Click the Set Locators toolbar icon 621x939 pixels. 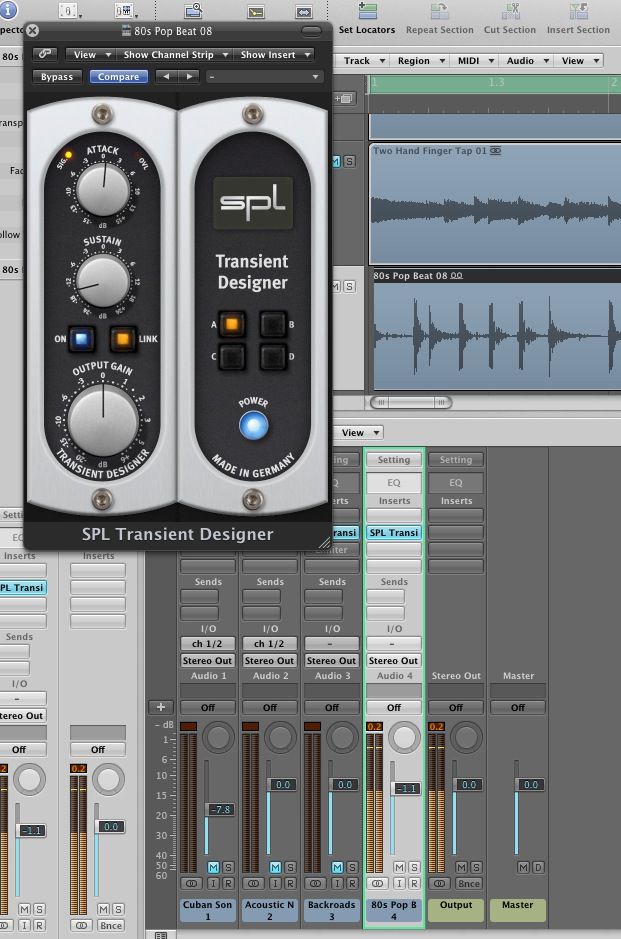click(367, 11)
